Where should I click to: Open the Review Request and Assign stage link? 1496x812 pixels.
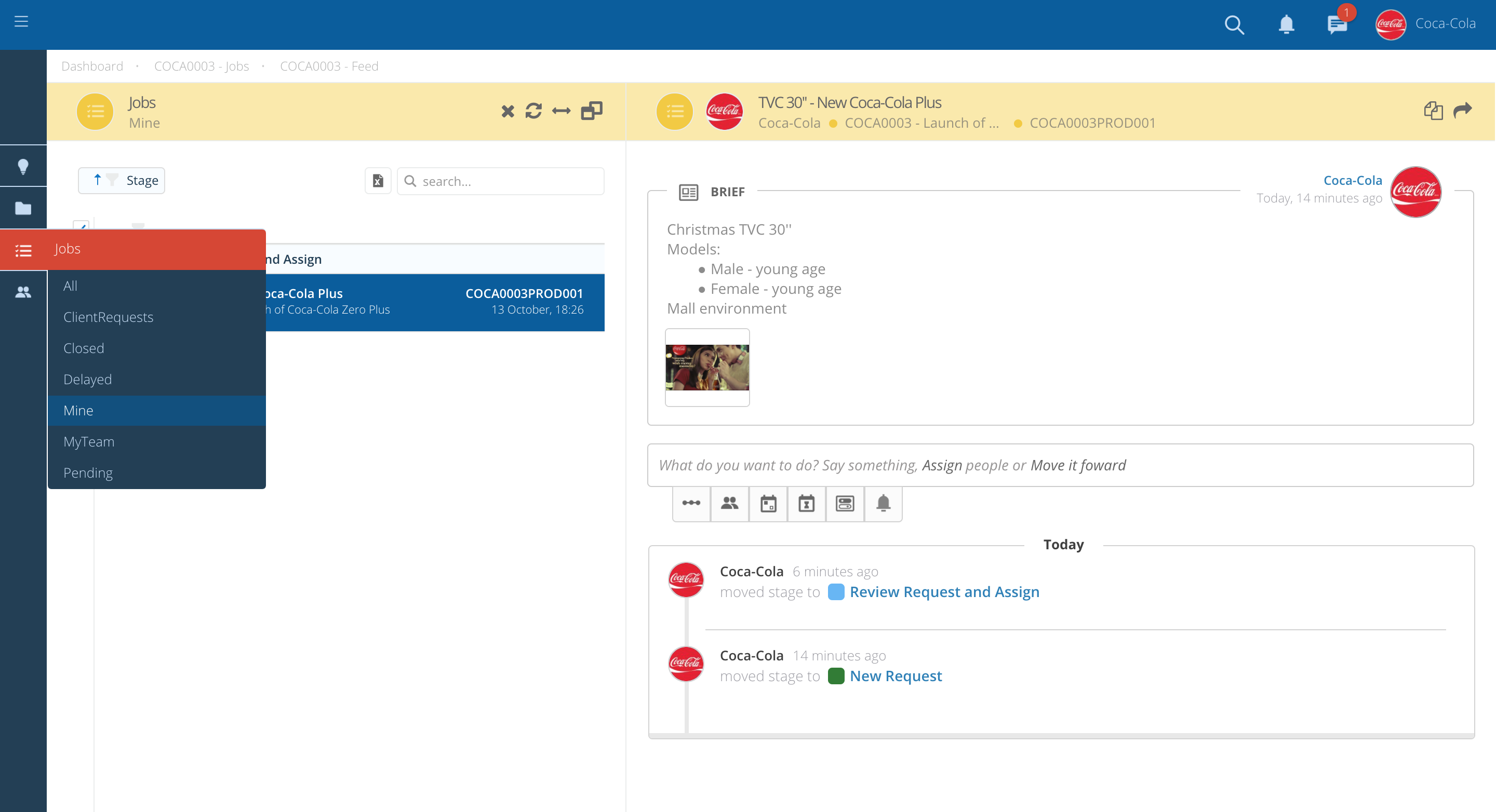[x=944, y=591]
